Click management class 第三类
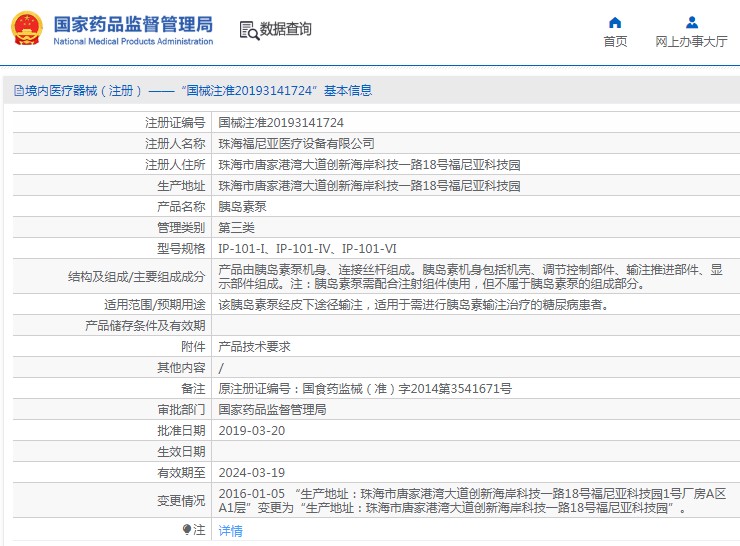Screen dimensions: 740x546 point(236,227)
